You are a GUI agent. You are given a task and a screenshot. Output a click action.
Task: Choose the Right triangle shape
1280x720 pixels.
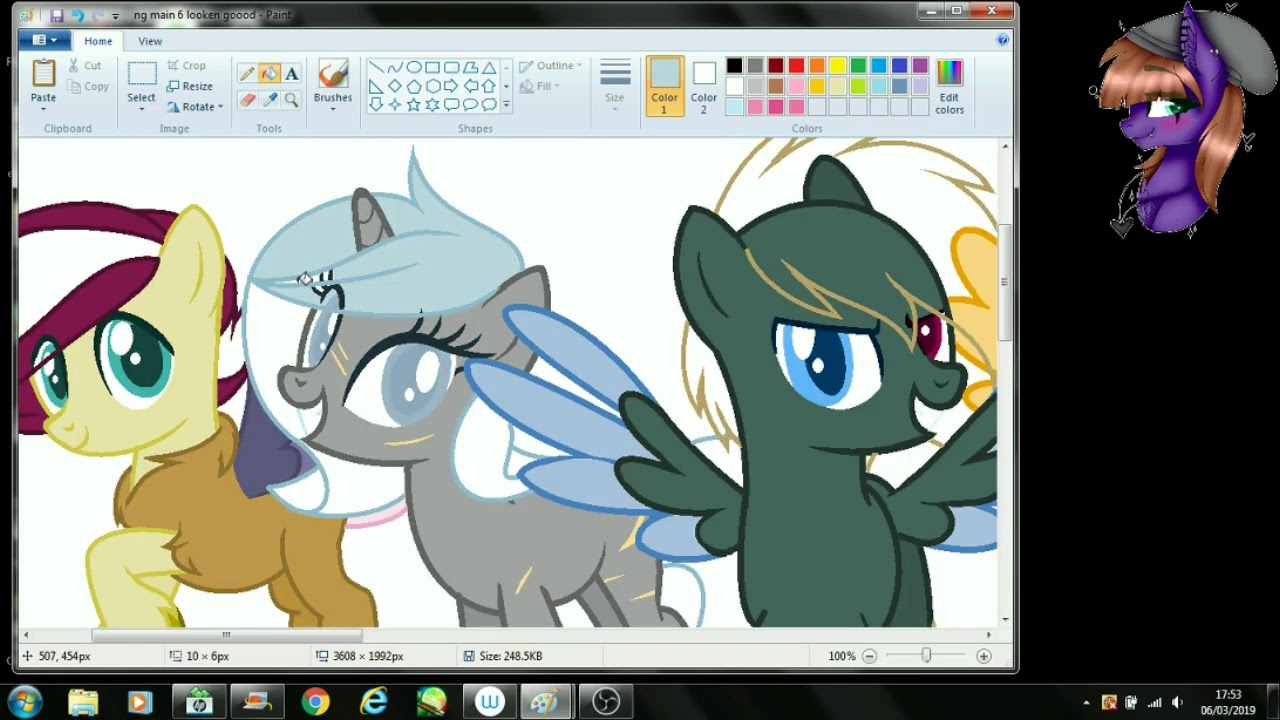point(376,86)
